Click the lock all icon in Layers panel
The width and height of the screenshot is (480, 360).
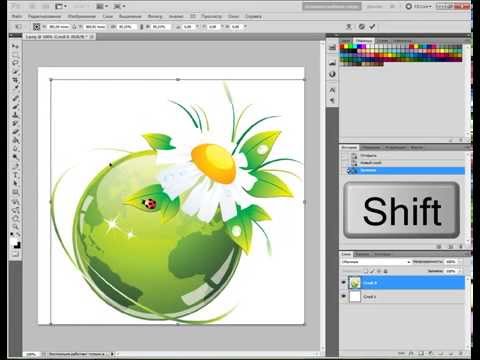(x=386, y=271)
